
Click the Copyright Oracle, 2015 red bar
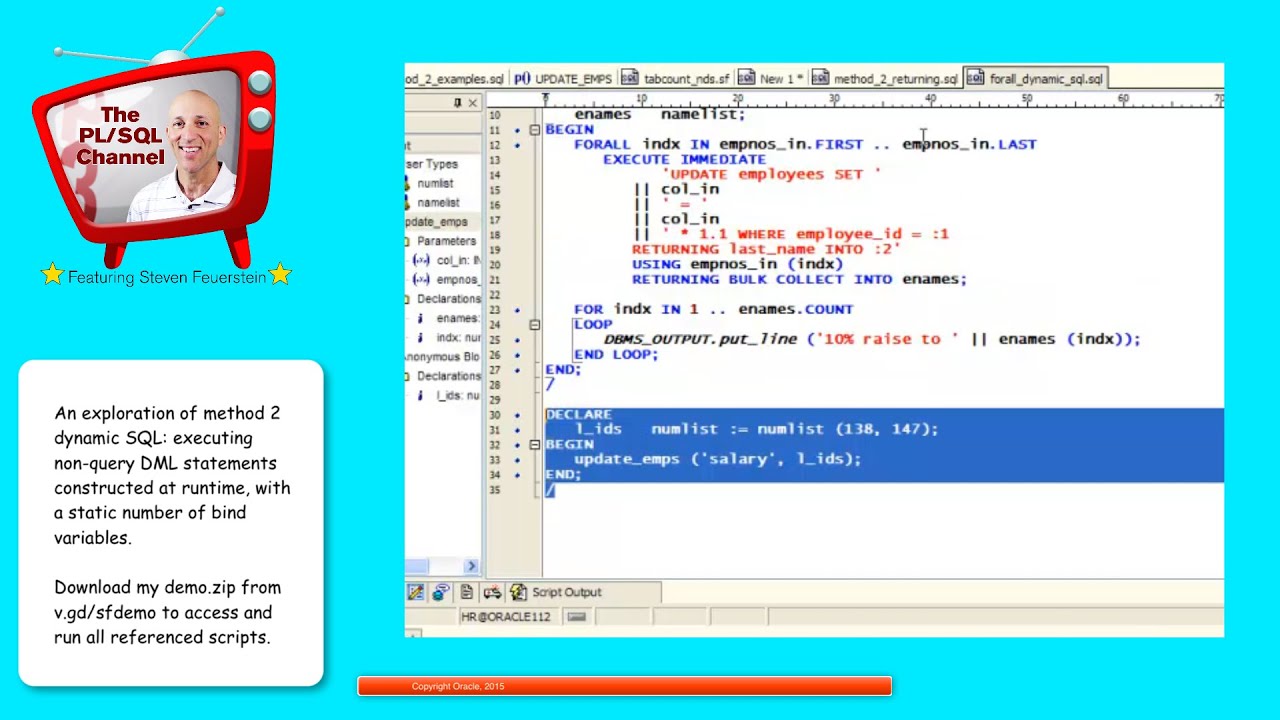624,686
